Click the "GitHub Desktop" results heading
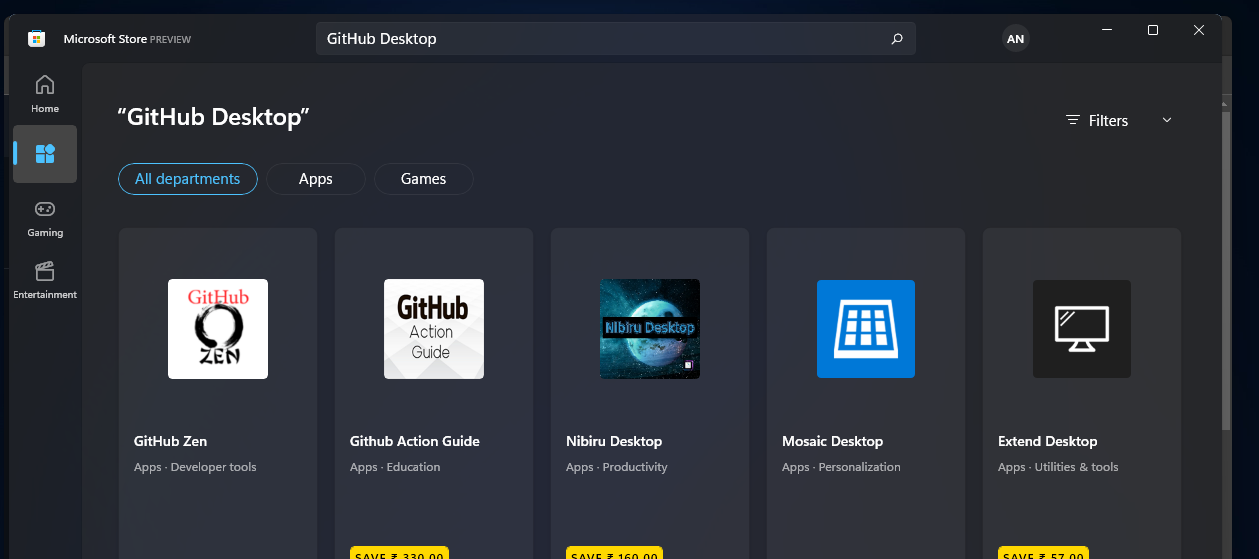 coord(214,117)
